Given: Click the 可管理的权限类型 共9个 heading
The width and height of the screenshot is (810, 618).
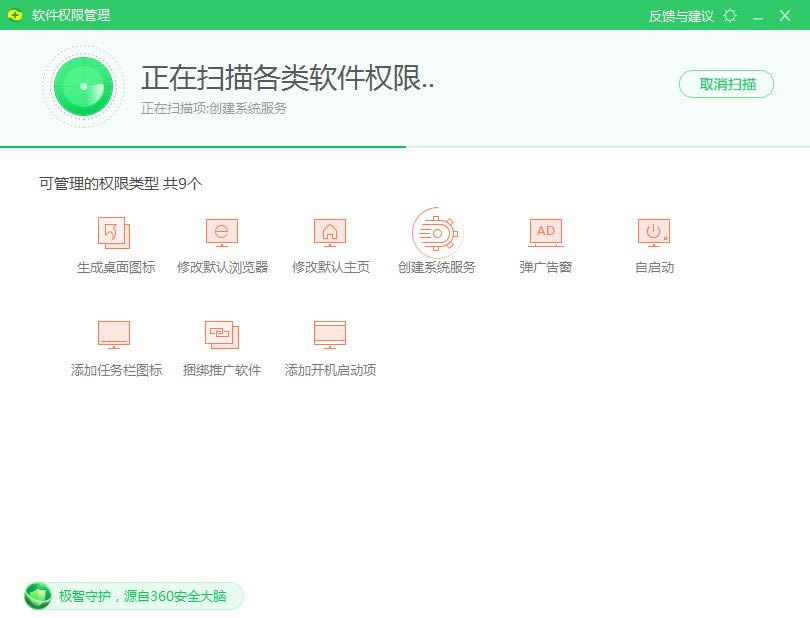Looking at the screenshot, I should pyautogui.click(x=120, y=183).
